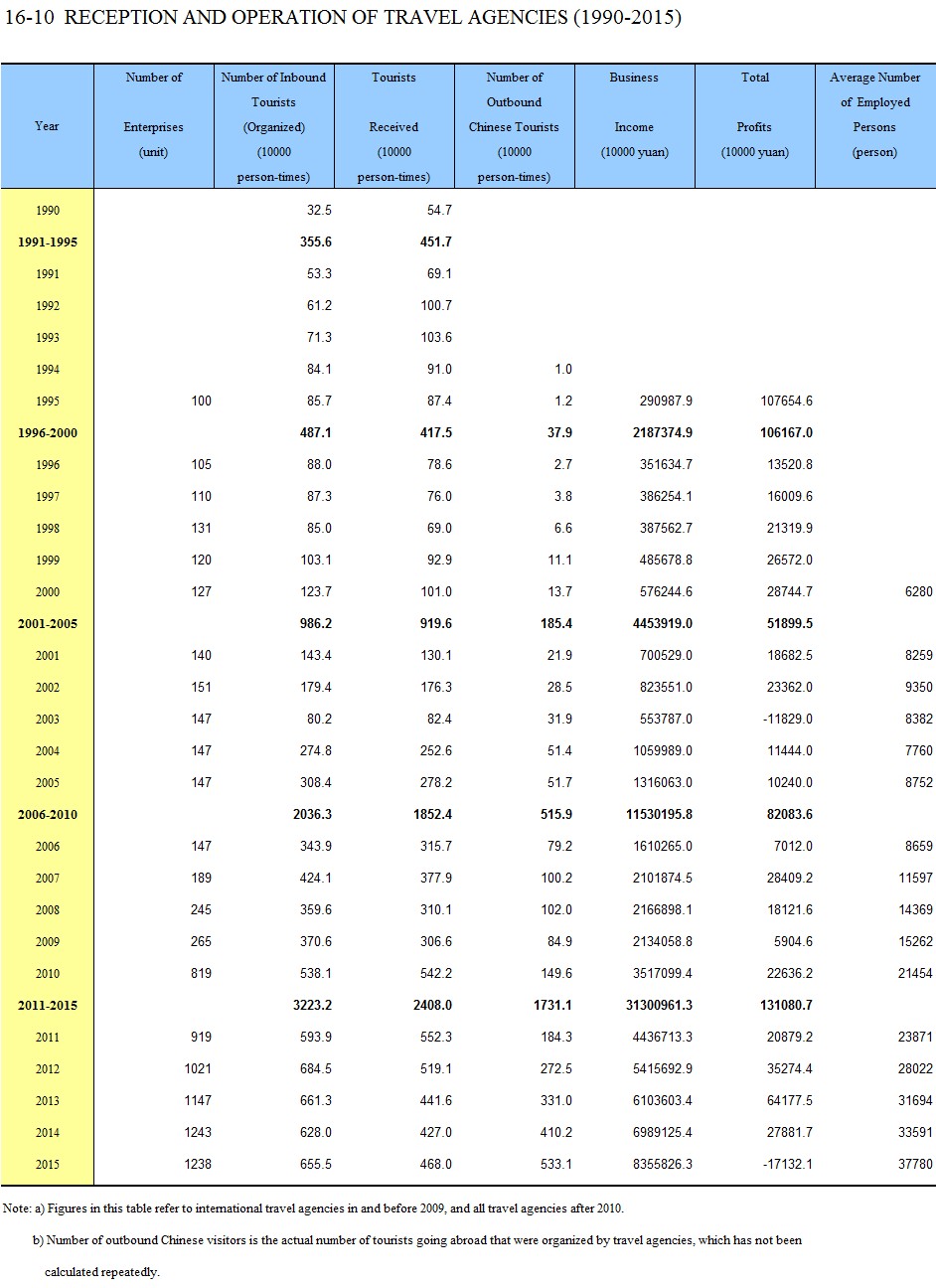The height and width of the screenshot is (1288, 936).
Task: Click the bold period label '1991-1995'
Action: tap(47, 242)
